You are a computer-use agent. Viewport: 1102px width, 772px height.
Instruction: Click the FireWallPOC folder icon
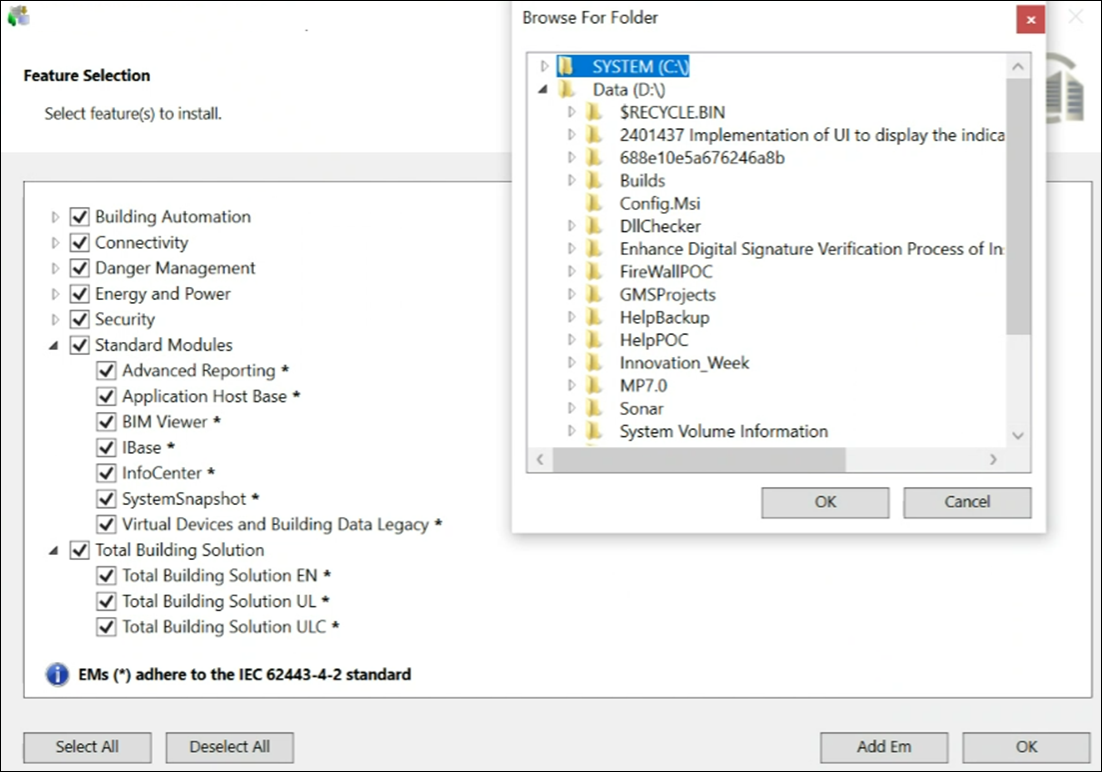(594, 272)
